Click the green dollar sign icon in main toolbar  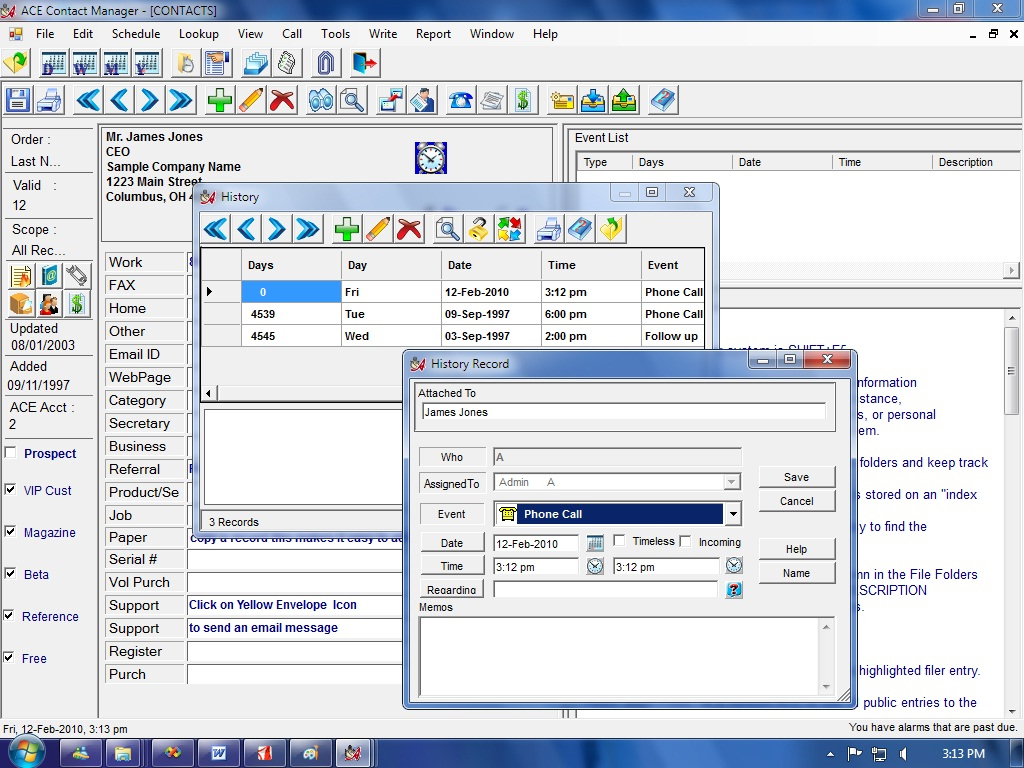(x=522, y=100)
